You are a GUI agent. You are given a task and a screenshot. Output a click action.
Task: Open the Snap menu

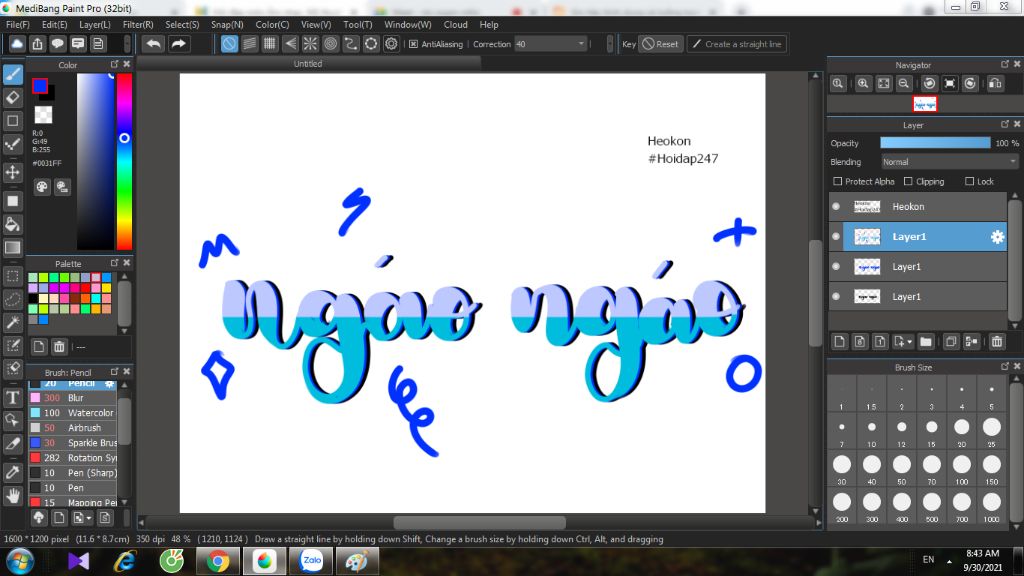[227, 24]
